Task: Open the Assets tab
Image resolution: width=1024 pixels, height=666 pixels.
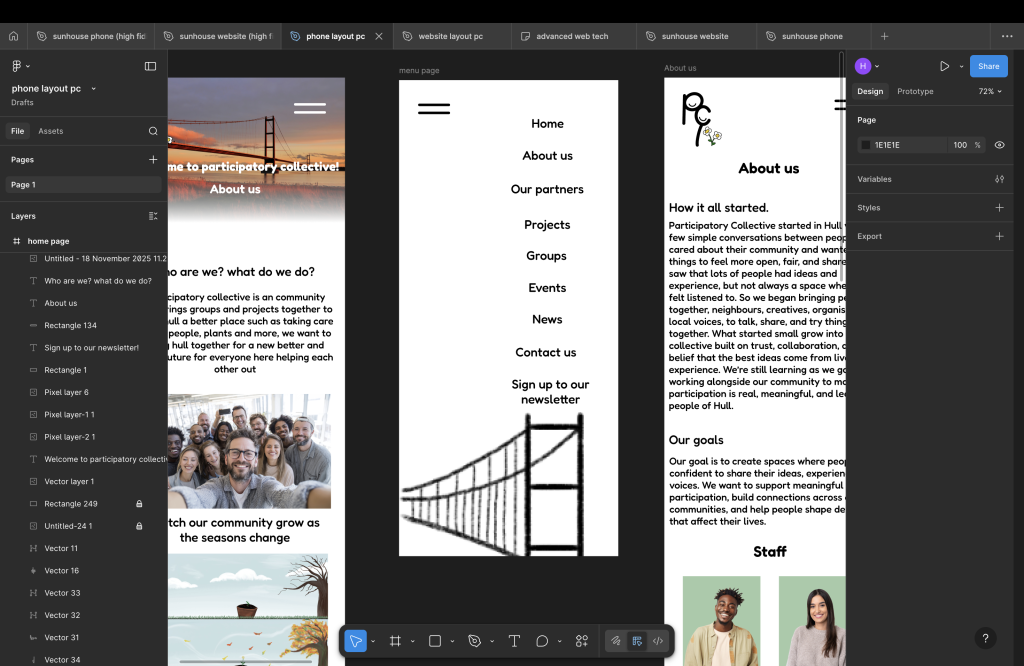Action: [x=50, y=131]
